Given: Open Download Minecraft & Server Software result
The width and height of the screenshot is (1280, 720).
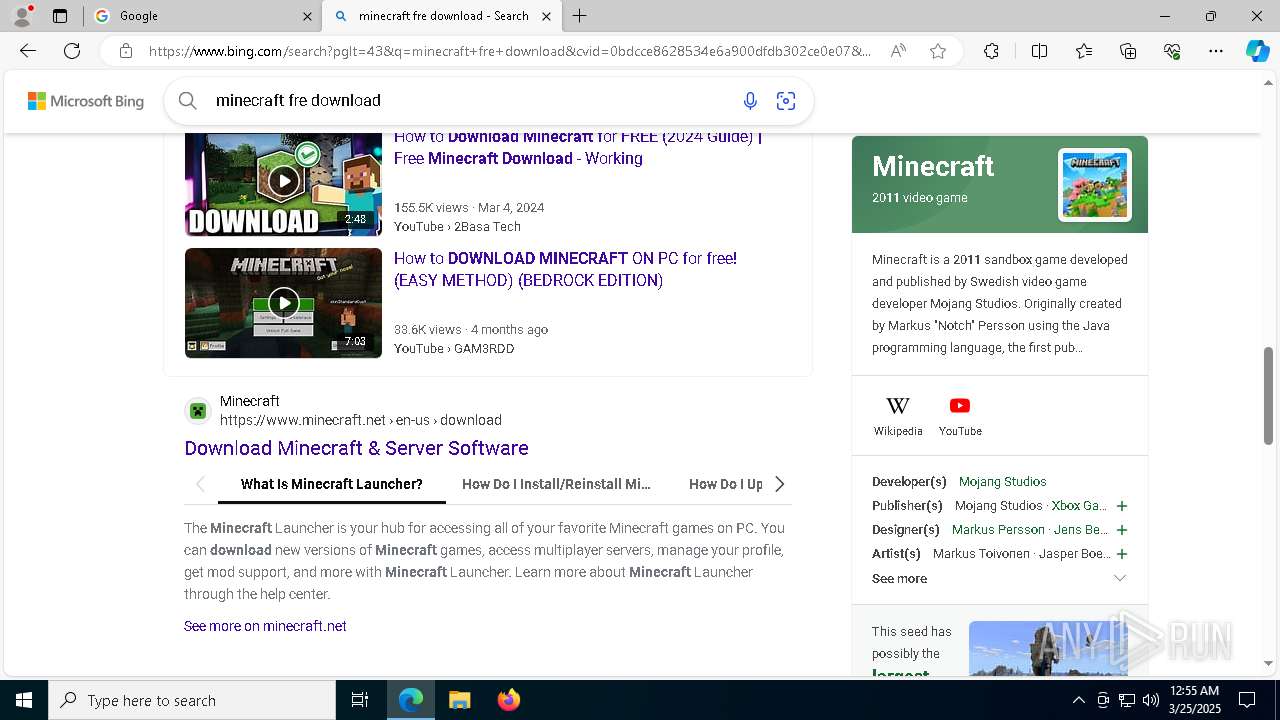Looking at the screenshot, I should point(356,448).
